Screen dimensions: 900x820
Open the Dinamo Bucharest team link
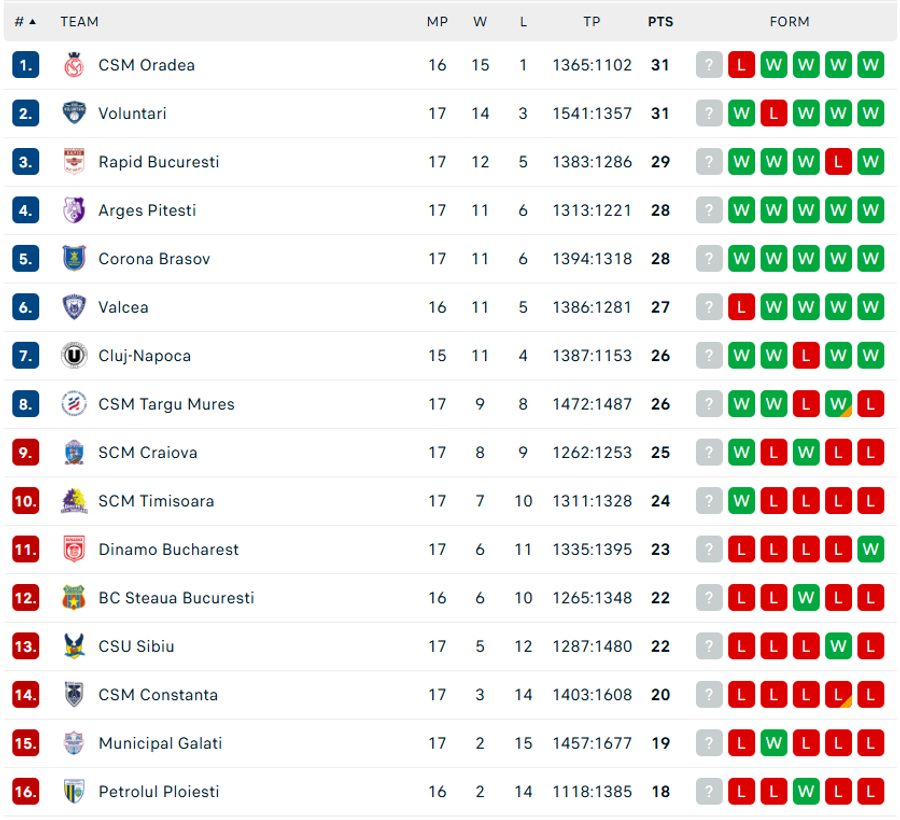pos(168,550)
